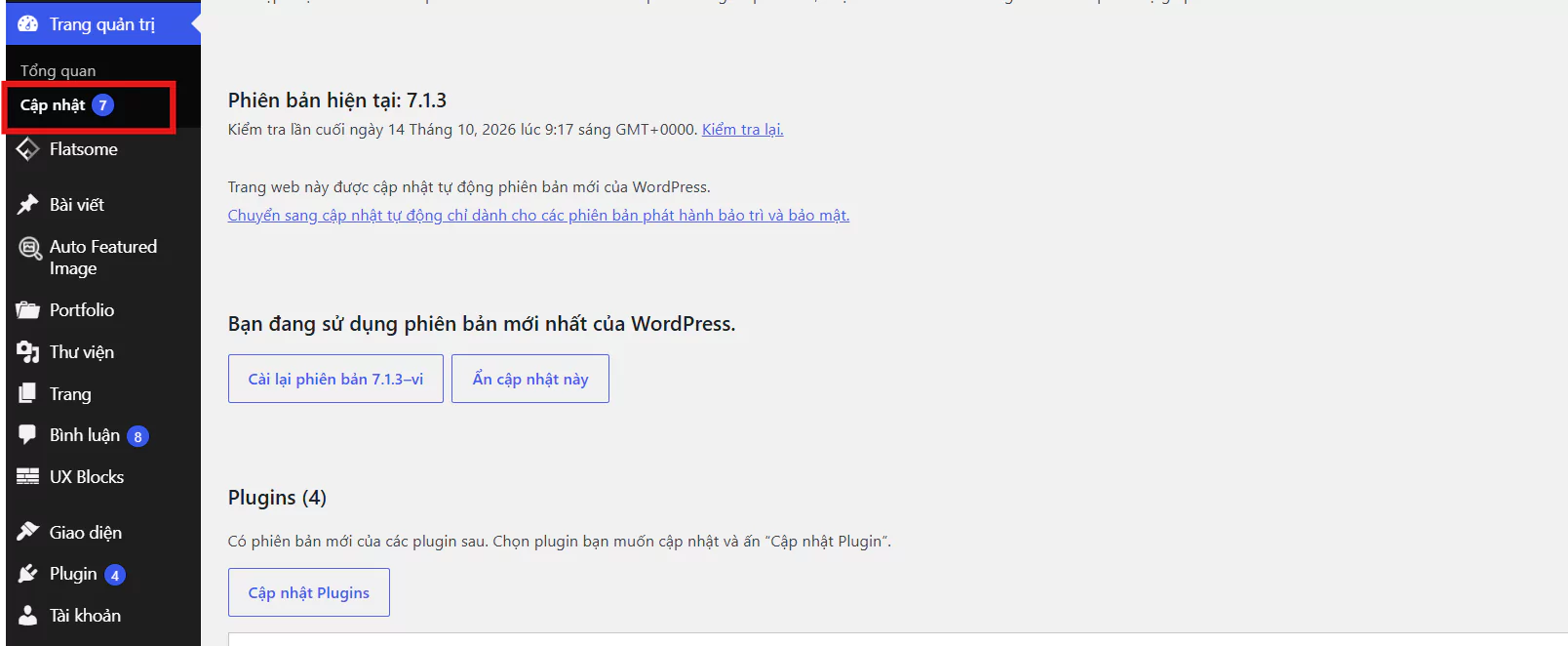The image size is (1568, 646).
Task: Open the Tổng quan submenu item
Action: [59, 70]
